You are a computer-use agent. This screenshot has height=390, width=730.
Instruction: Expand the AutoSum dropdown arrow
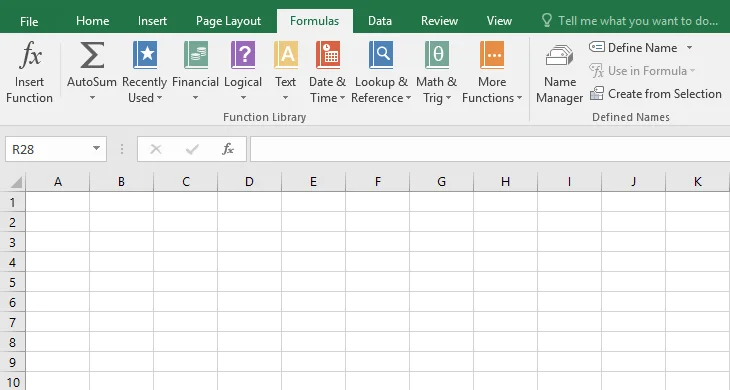pos(92,98)
